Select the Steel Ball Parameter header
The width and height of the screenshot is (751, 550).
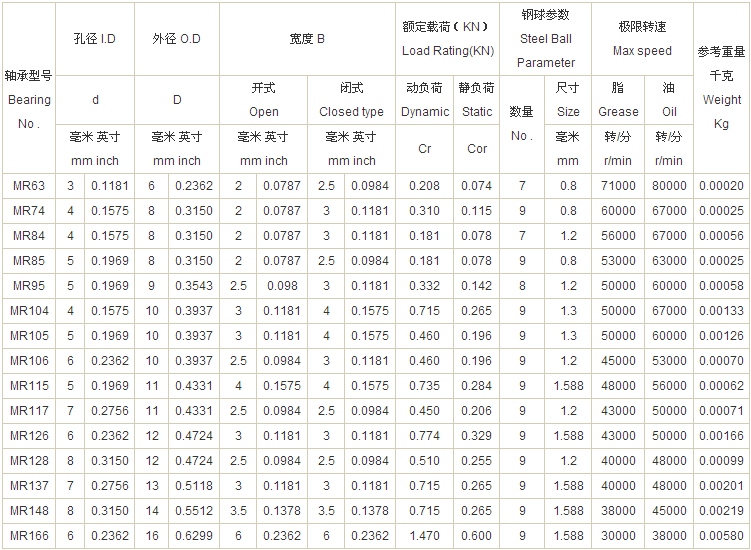coord(546,39)
